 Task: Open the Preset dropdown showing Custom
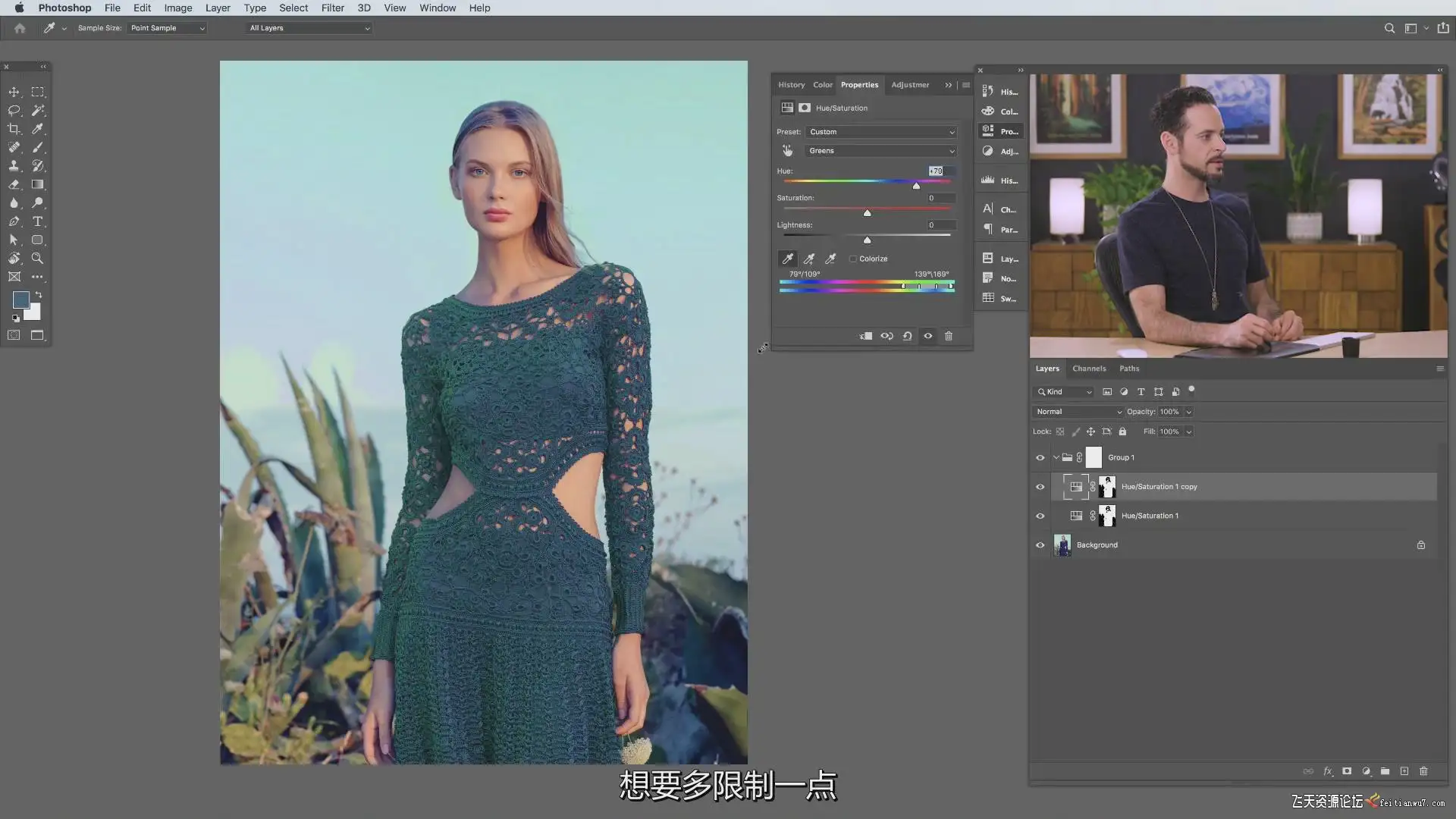pyautogui.click(x=880, y=132)
